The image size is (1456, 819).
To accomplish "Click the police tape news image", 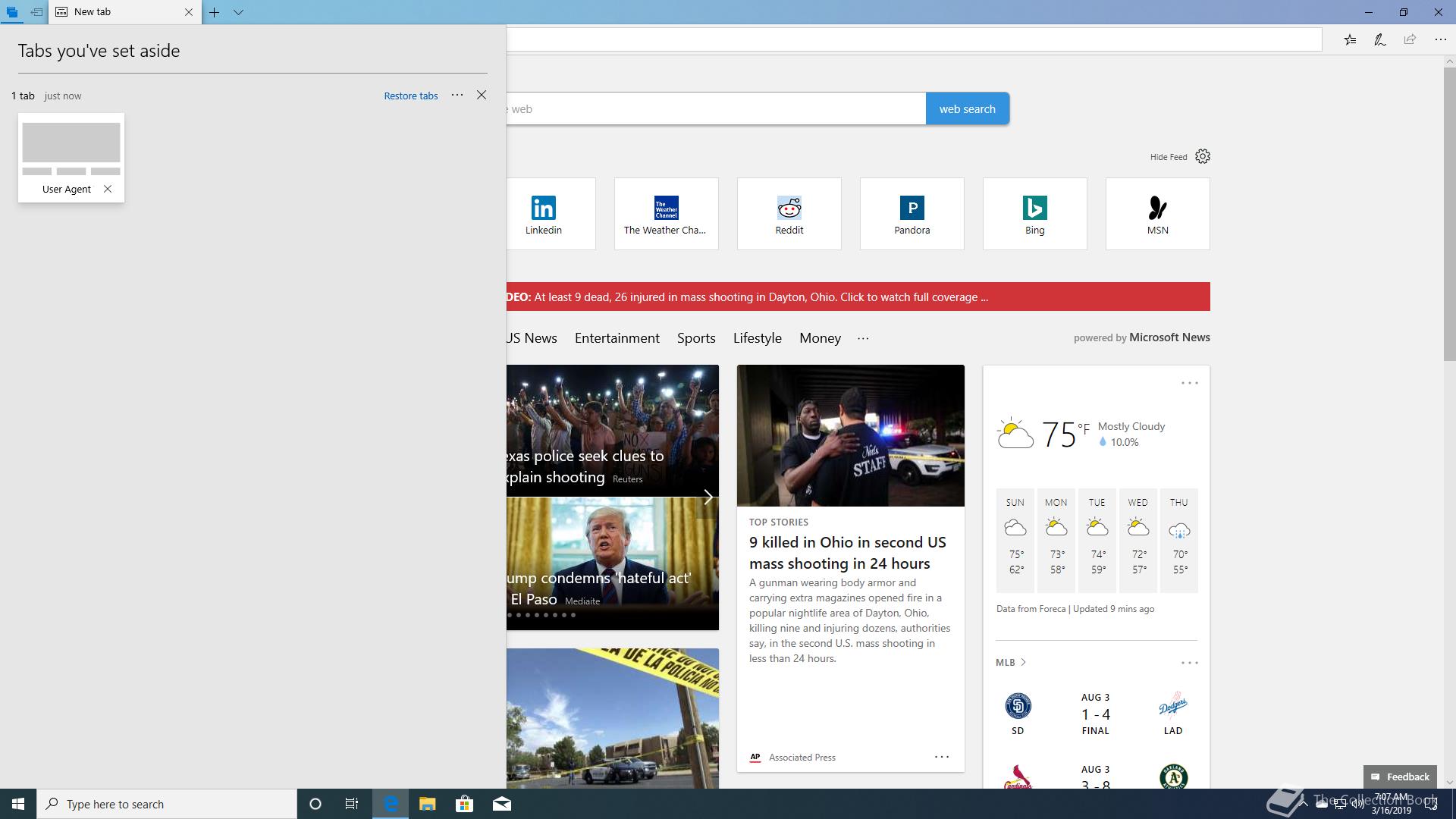I will [x=613, y=718].
